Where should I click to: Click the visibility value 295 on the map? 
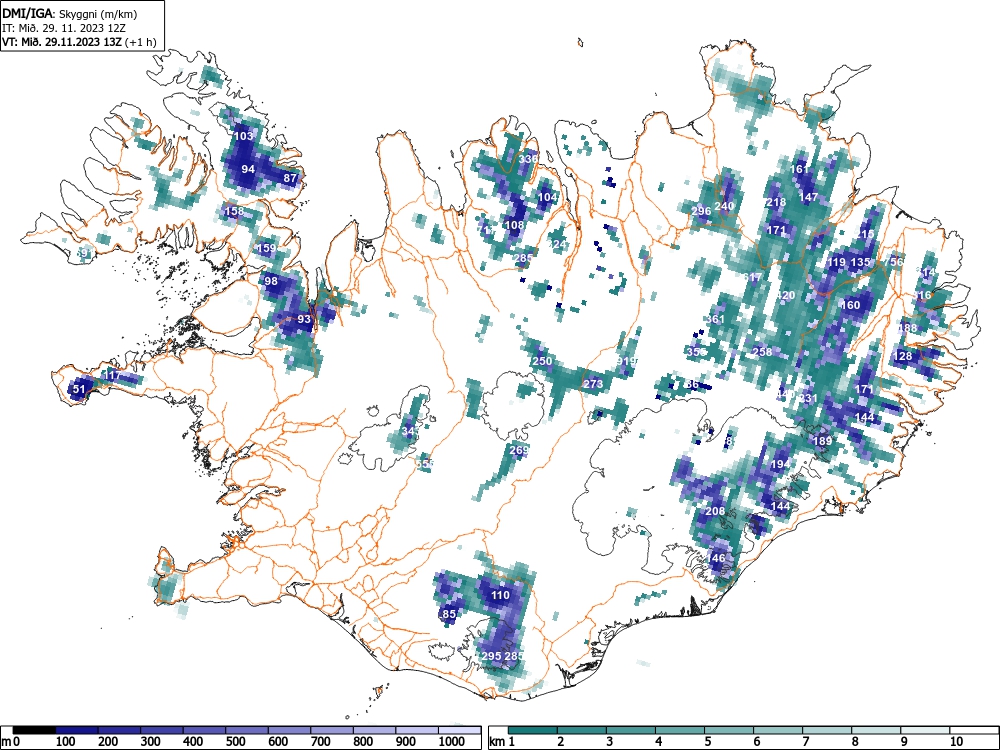[x=491, y=656]
